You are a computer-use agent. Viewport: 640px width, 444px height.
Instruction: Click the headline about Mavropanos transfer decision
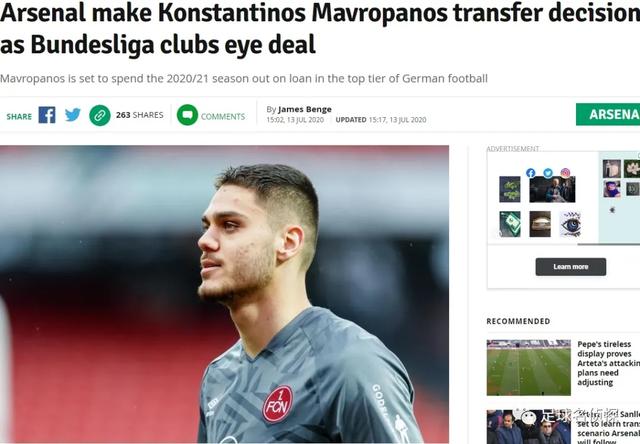(x=320, y=29)
